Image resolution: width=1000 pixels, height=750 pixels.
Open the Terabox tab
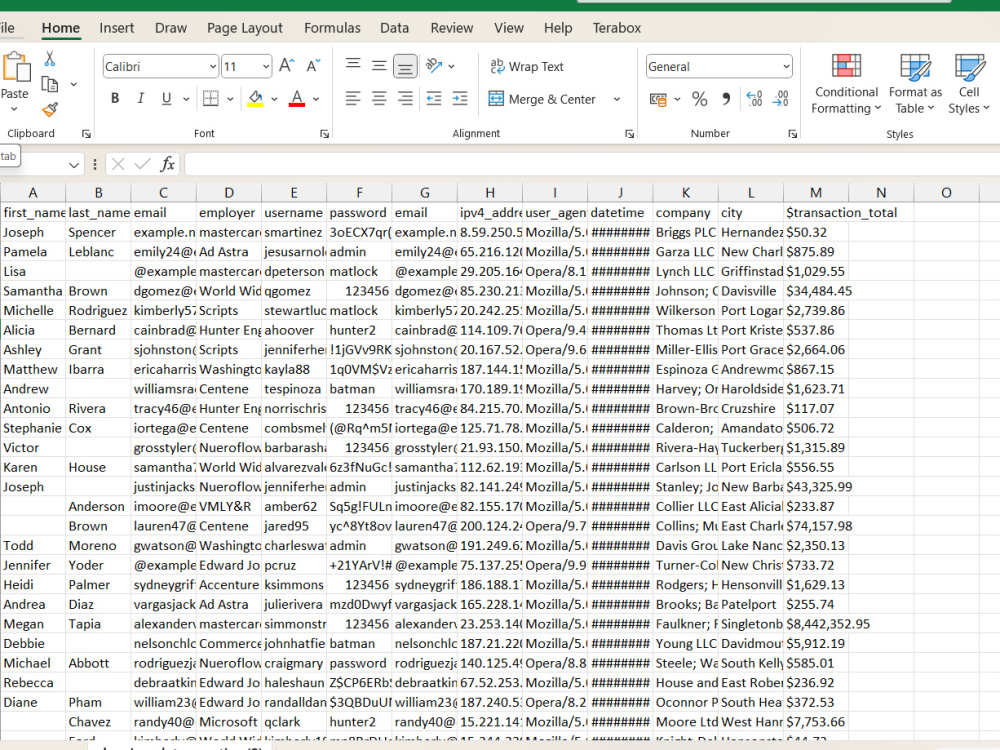coord(617,28)
